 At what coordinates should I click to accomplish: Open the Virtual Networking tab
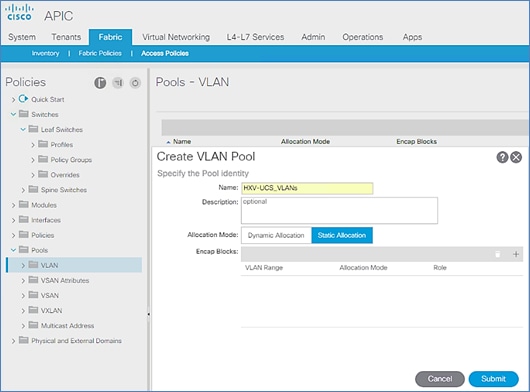[x=176, y=37]
